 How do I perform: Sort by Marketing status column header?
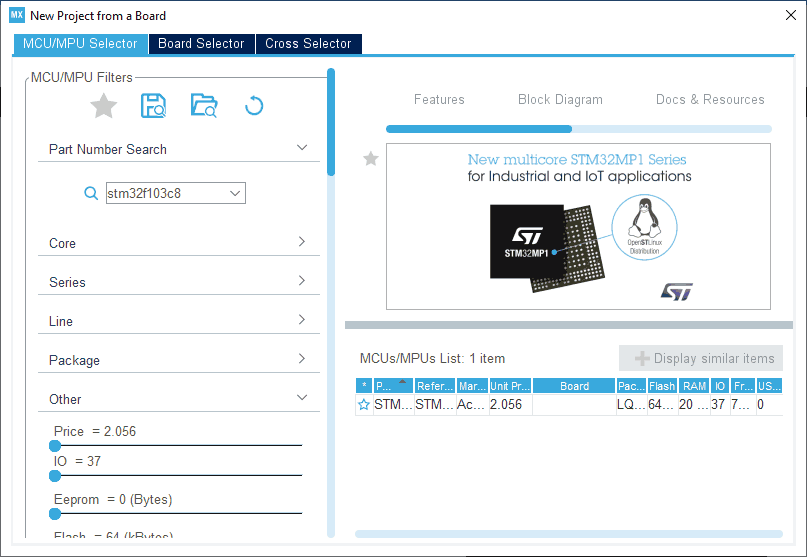[472, 386]
